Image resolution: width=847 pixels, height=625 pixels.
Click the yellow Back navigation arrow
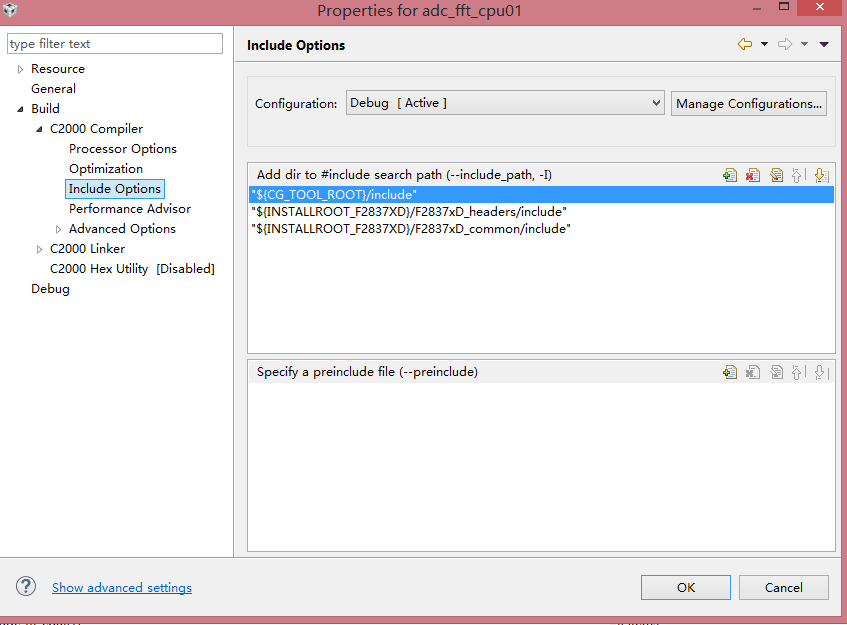tap(744, 44)
